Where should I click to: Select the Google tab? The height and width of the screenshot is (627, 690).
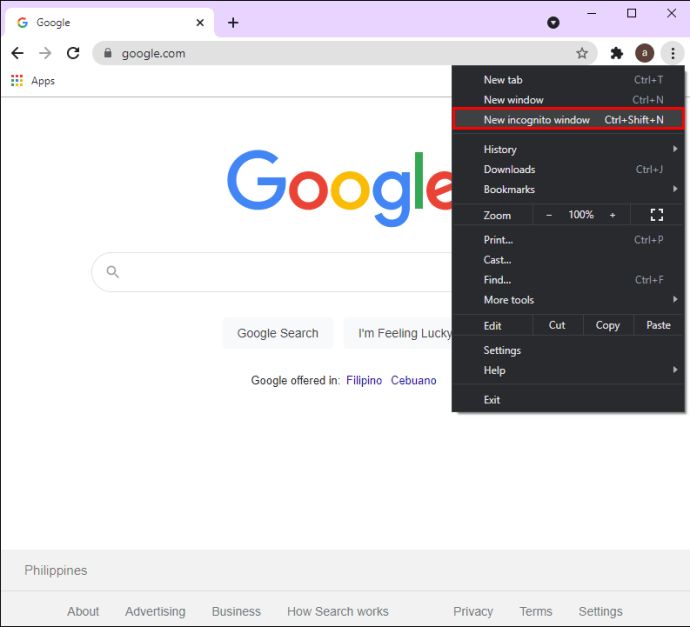[x=109, y=22]
